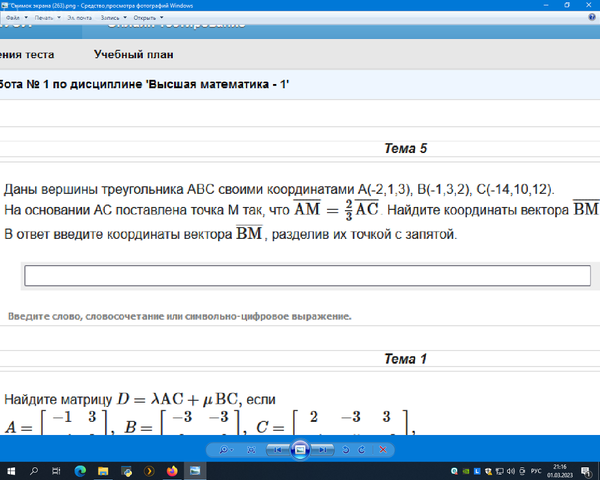Switch to the Учебный план tab
Viewport: 600px width, 480px height.
(x=134, y=55)
